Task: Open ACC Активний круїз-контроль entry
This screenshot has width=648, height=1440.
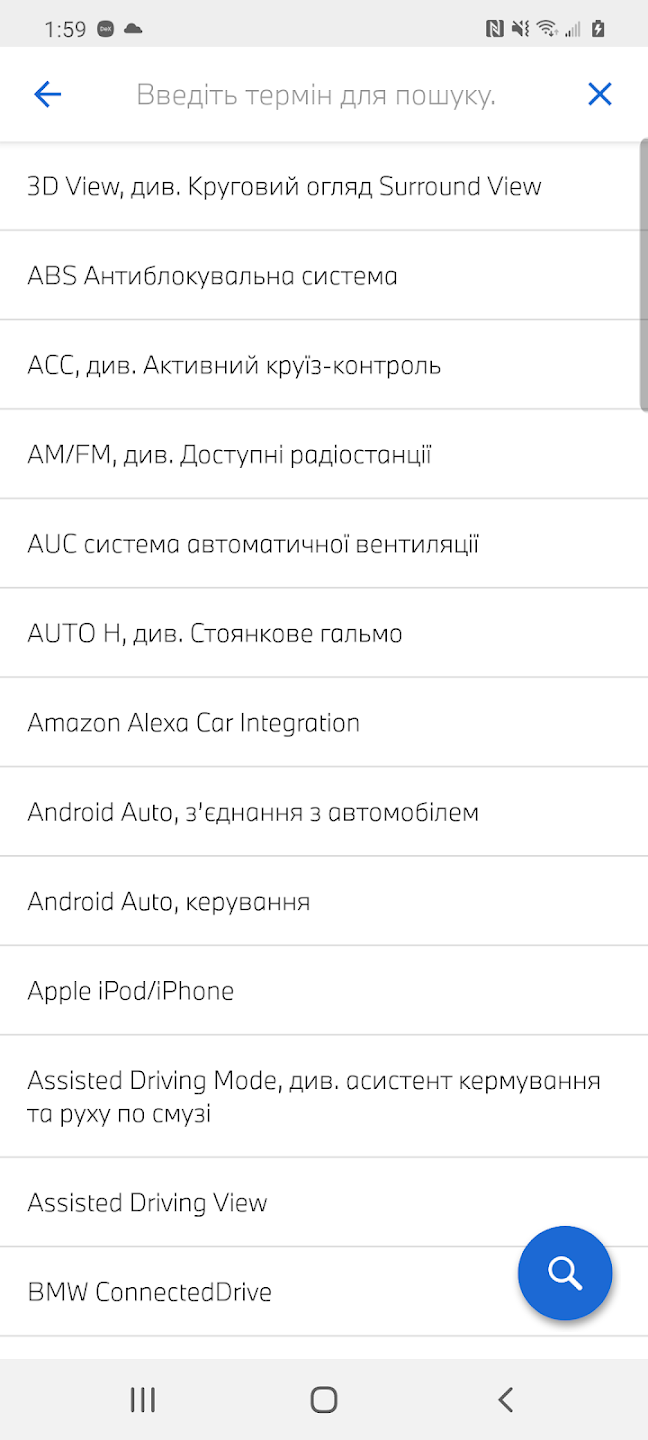Action: [x=234, y=366]
